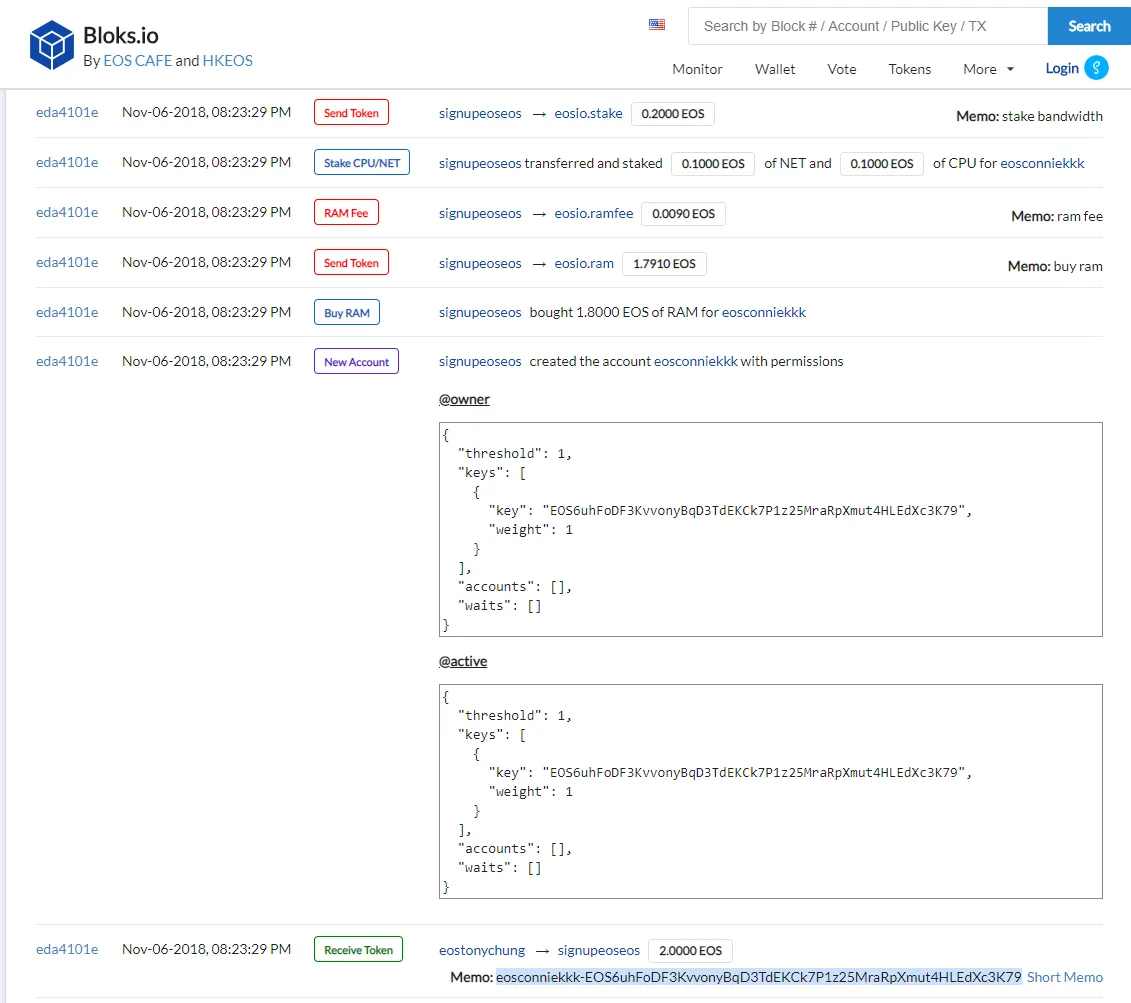Open the eosio.ramfee account link

click(594, 213)
